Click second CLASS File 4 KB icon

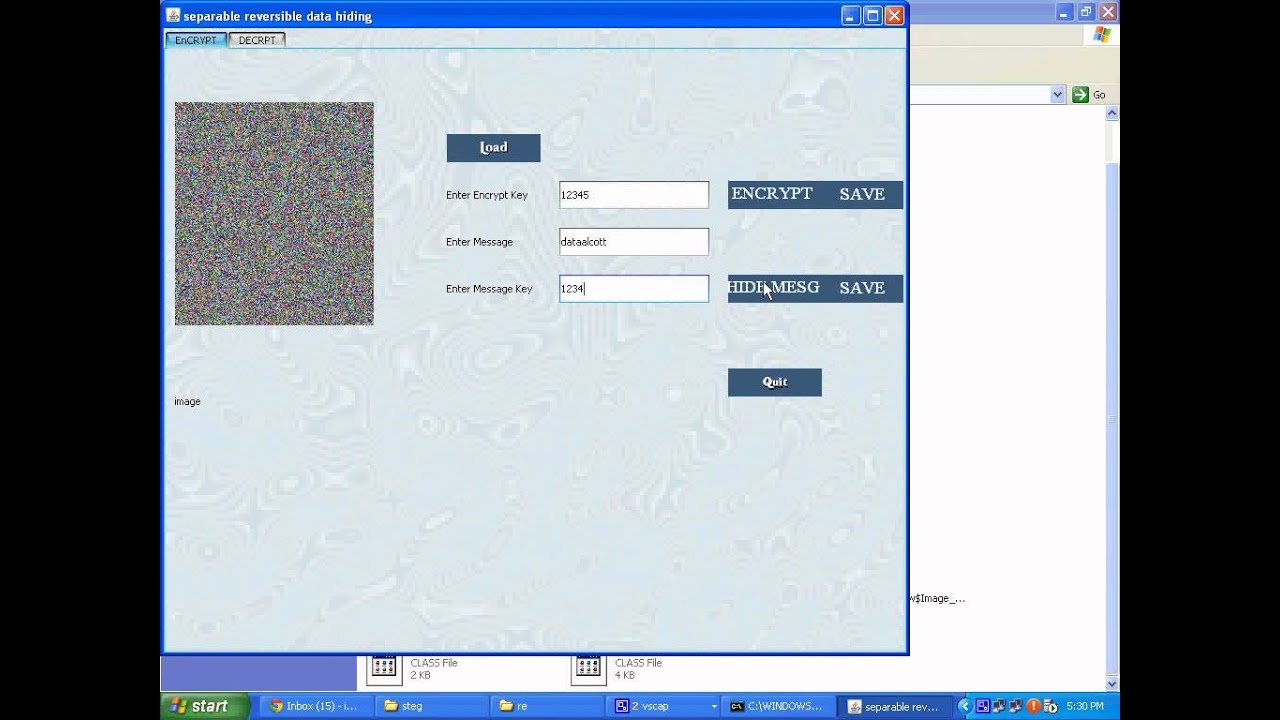pyautogui.click(x=588, y=668)
